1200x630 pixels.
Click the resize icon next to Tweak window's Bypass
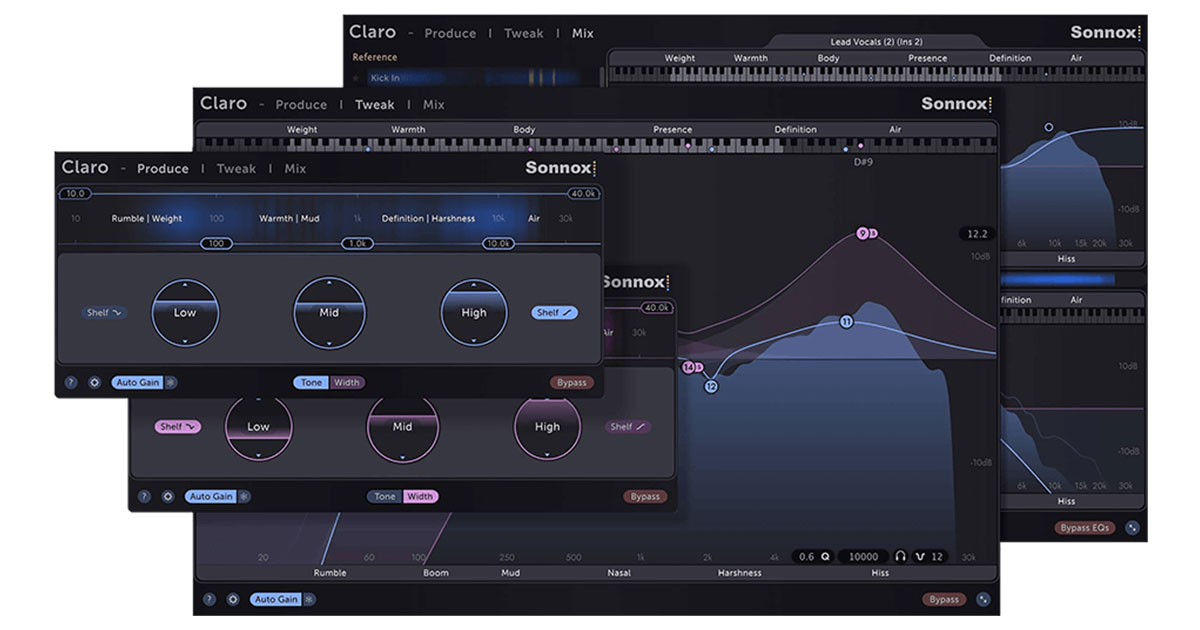pos(983,599)
